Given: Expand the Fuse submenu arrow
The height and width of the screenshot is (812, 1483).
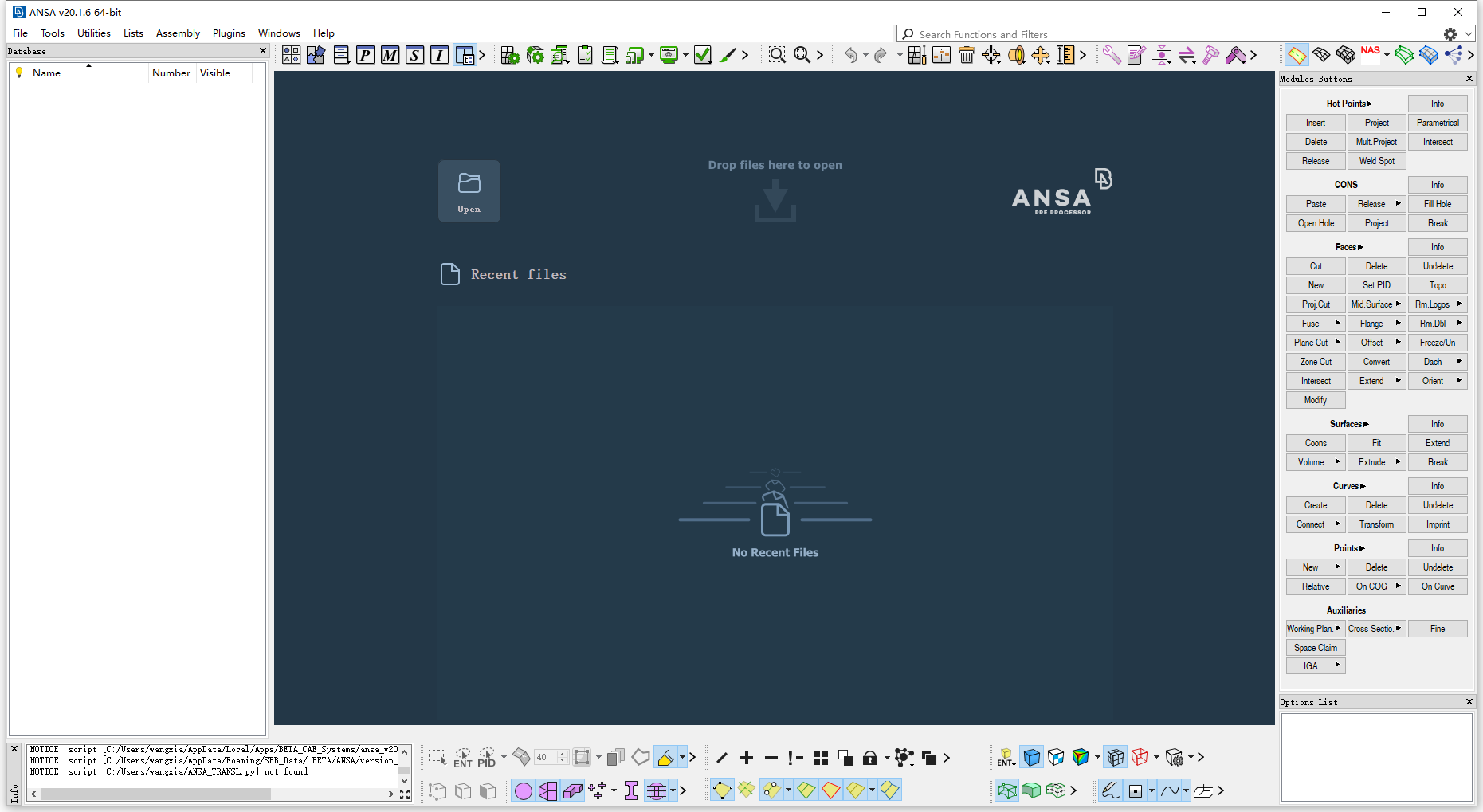Looking at the screenshot, I should (x=1338, y=323).
